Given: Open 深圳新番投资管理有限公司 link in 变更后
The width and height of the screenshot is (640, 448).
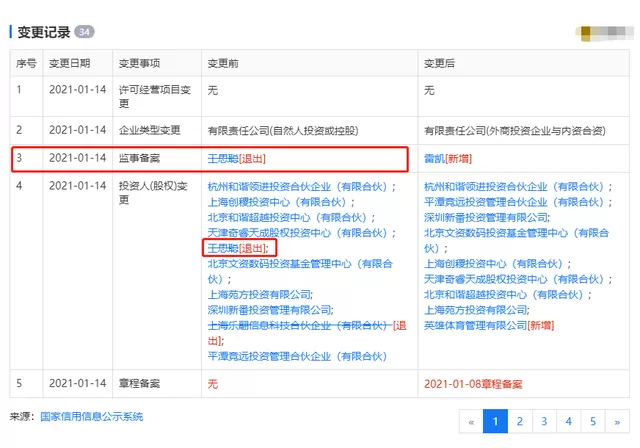Looking at the screenshot, I should point(487,217).
